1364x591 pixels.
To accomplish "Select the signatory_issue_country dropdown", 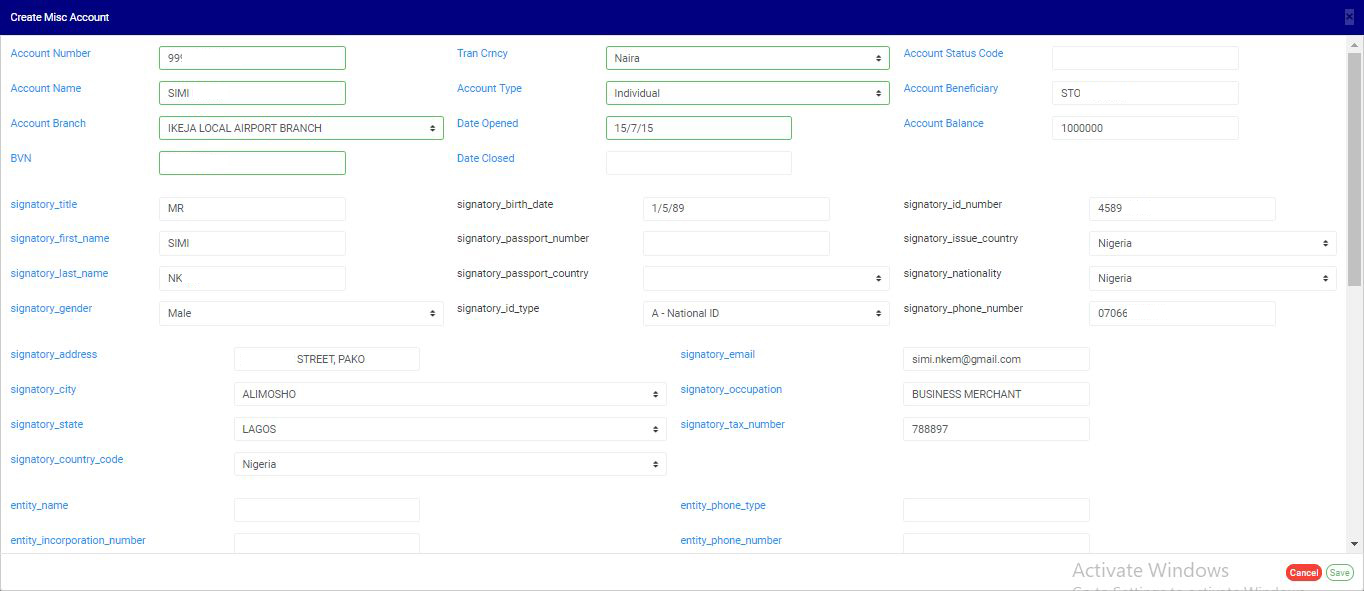I will point(1212,243).
